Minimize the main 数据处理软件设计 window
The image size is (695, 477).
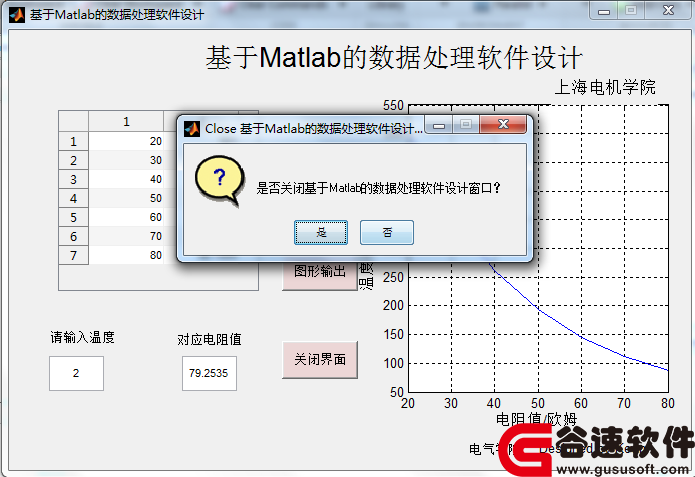coord(604,11)
